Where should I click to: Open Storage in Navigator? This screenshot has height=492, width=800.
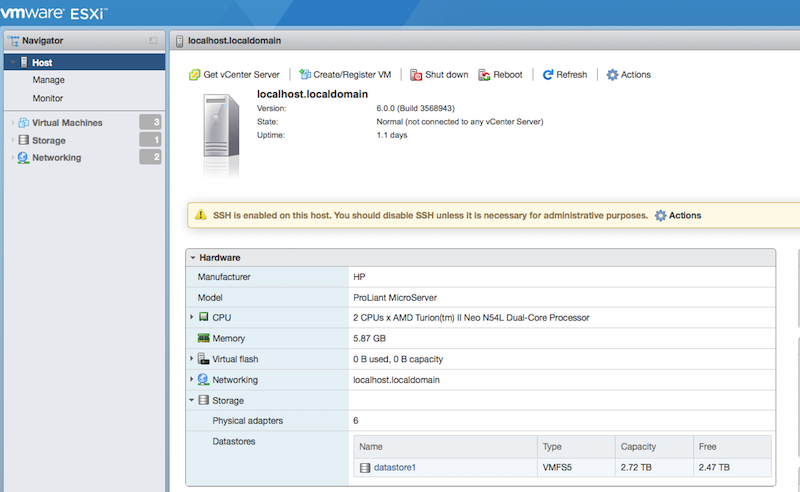point(49,140)
